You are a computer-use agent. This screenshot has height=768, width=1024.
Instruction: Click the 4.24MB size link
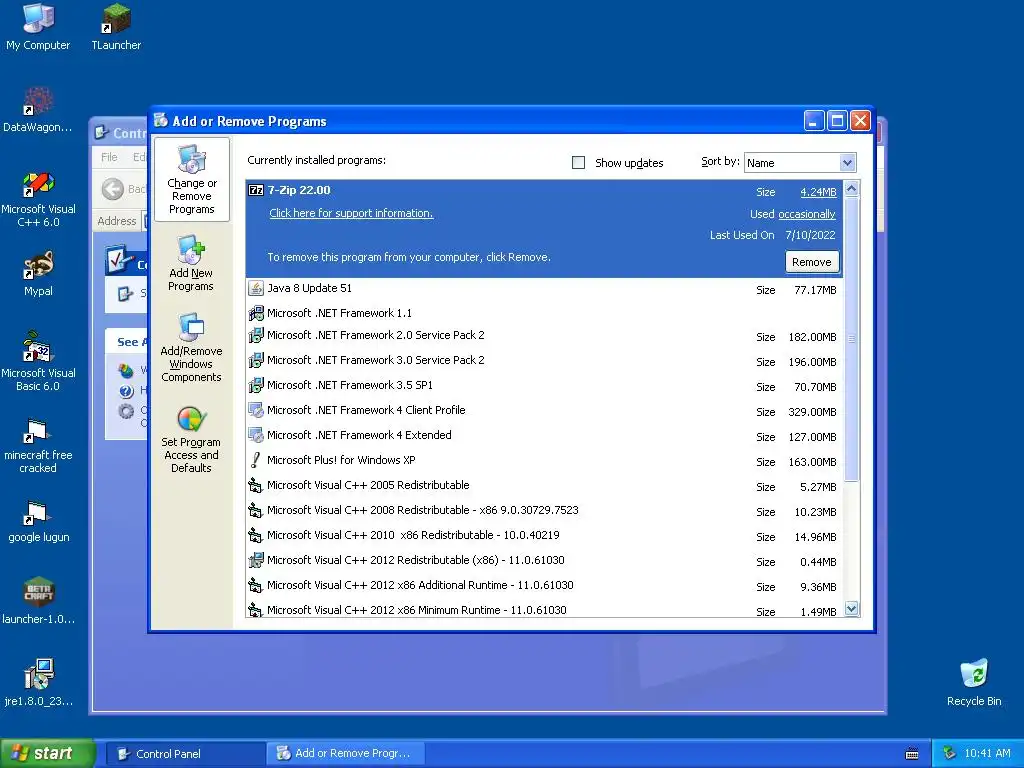click(818, 192)
